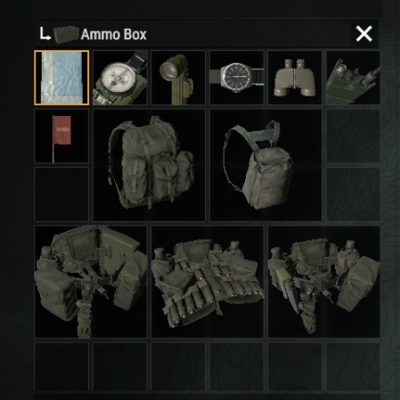The width and height of the screenshot is (400, 400).
Task: Select the vest with grenade bandolier
Action: coord(208,282)
